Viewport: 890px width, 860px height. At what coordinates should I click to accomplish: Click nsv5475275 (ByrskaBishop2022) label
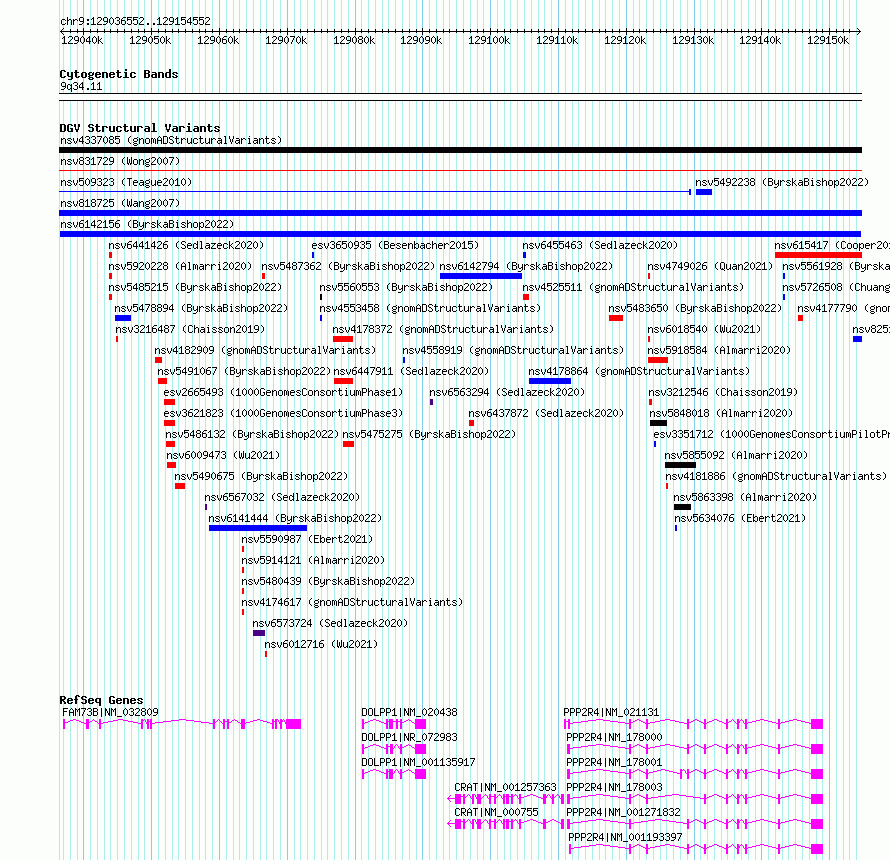coord(430,434)
